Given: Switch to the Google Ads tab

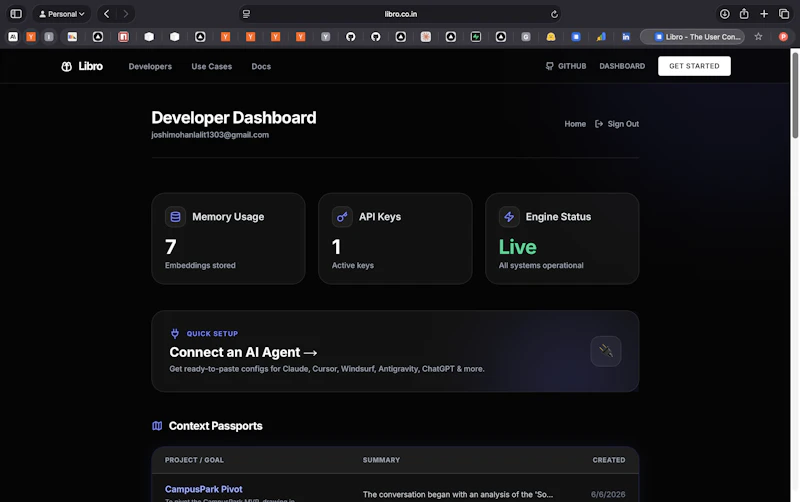Looking at the screenshot, I should click(x=601, y=37).
